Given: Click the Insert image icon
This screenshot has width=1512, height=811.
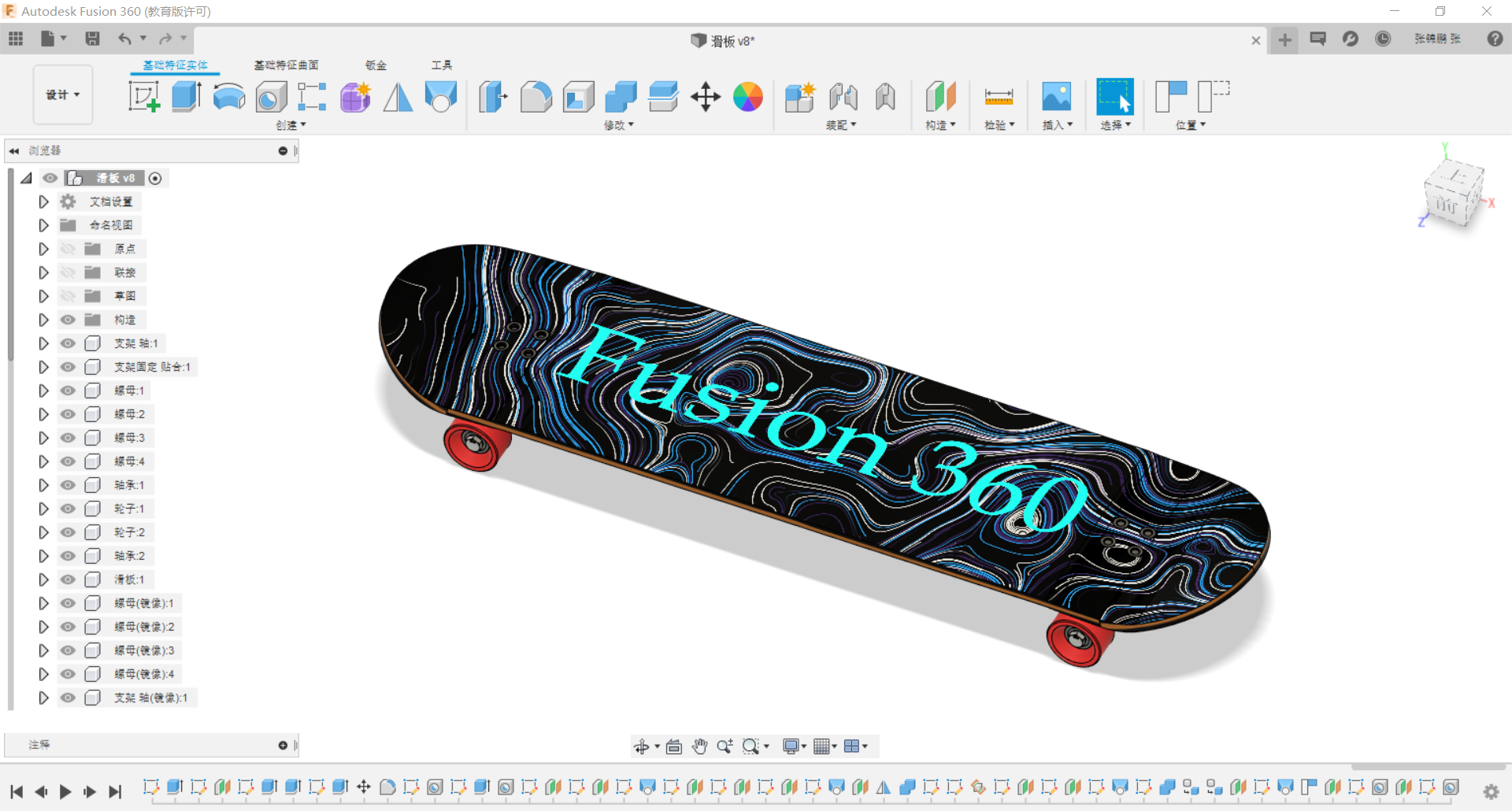Looking at the screenshot, I should tap(1057, 96).
